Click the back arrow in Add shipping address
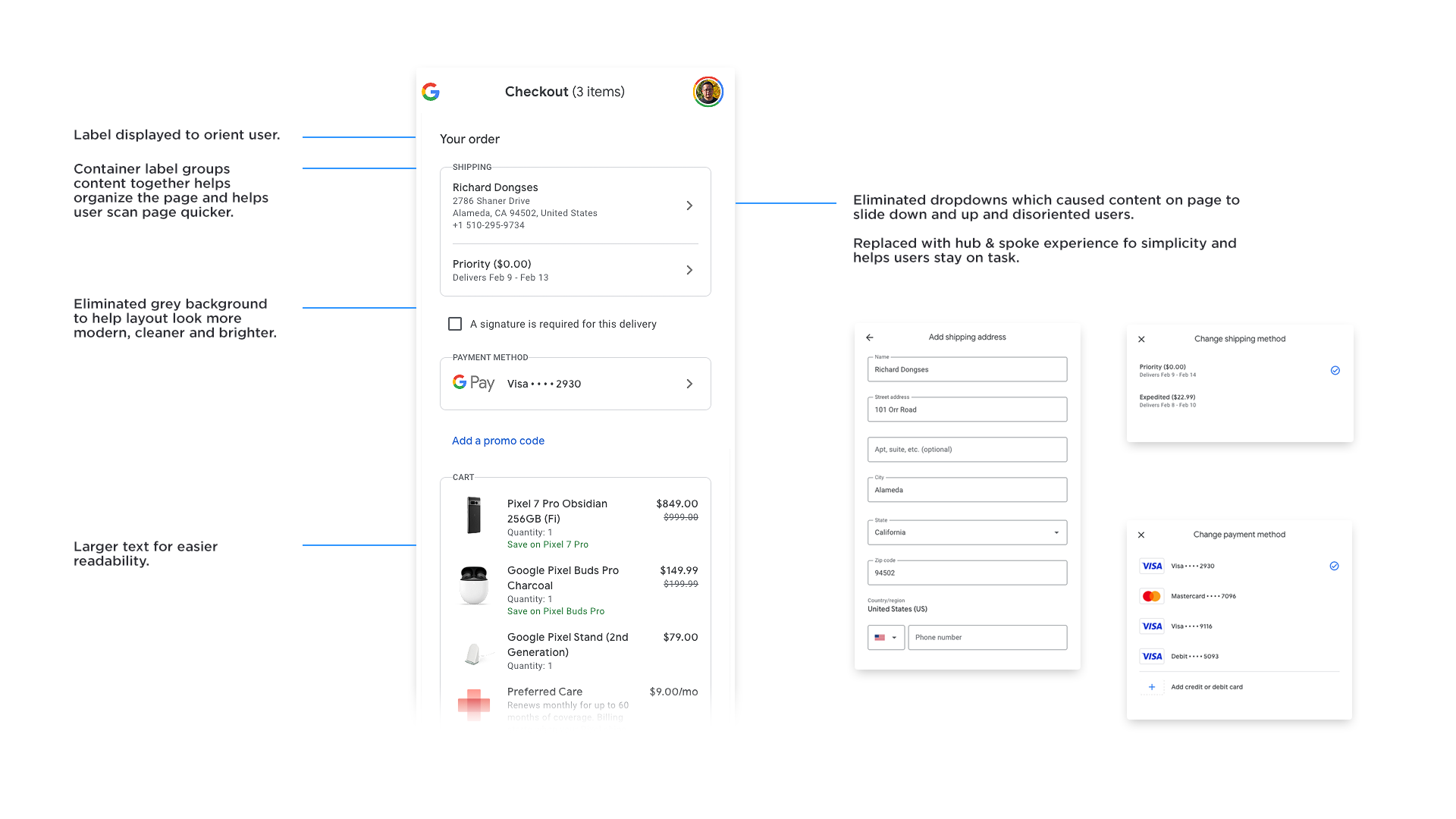The image size is (1456, 819). pyautogui.click(x=870, y=337)
